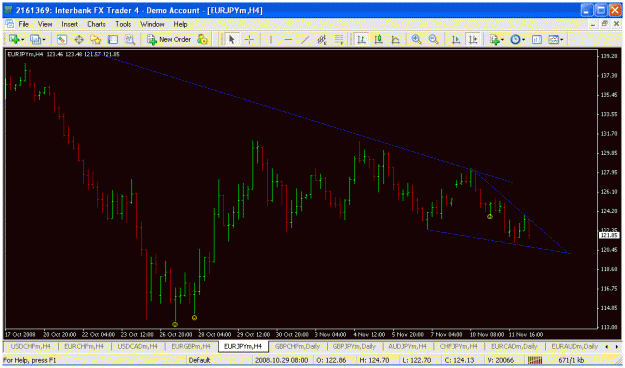Click the H: 124.70 status bar value
This screenshot has width=625, height=368.
click(374, 360)
